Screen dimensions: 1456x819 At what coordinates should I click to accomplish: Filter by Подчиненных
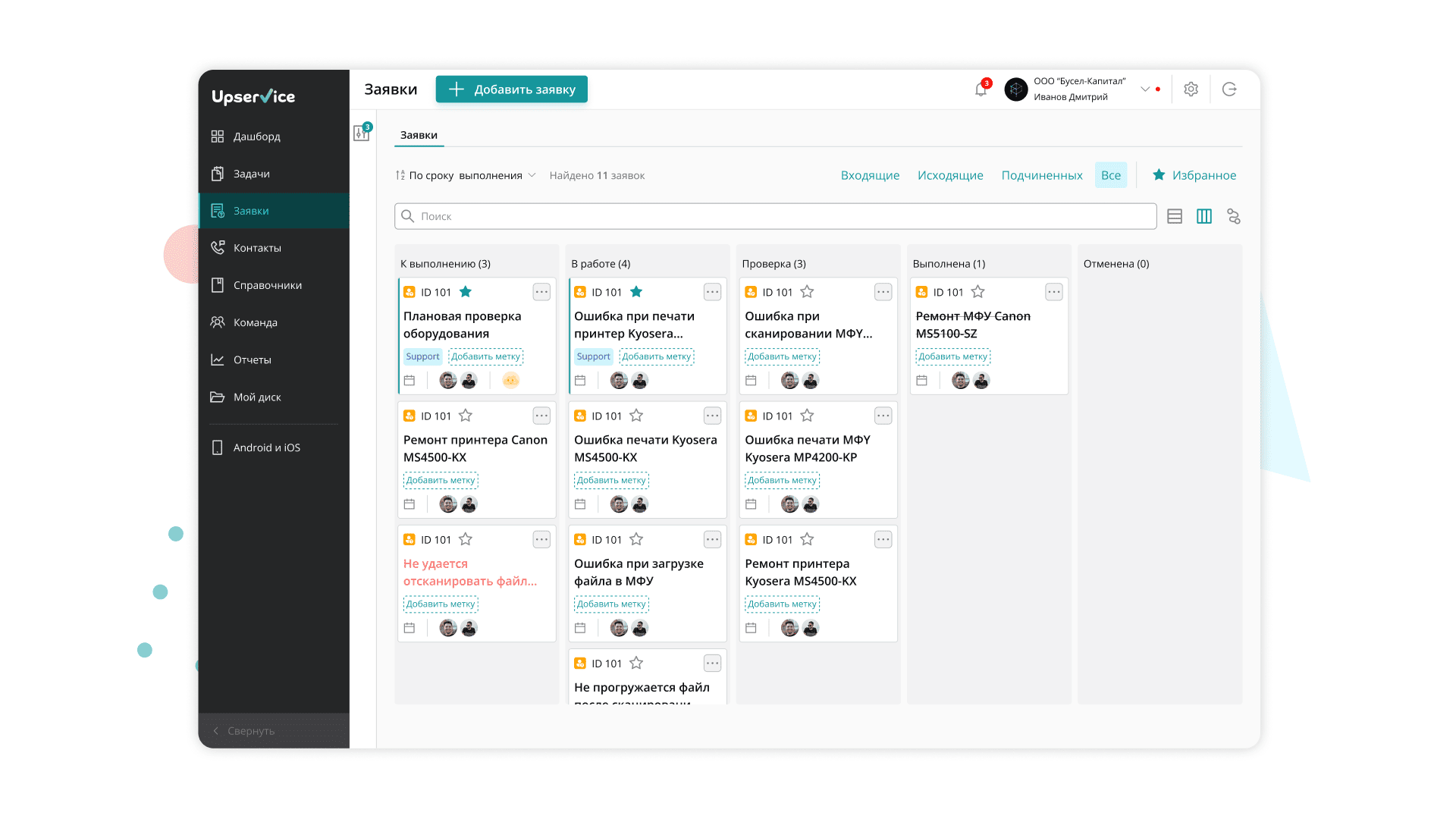[x=1042, y=175]
